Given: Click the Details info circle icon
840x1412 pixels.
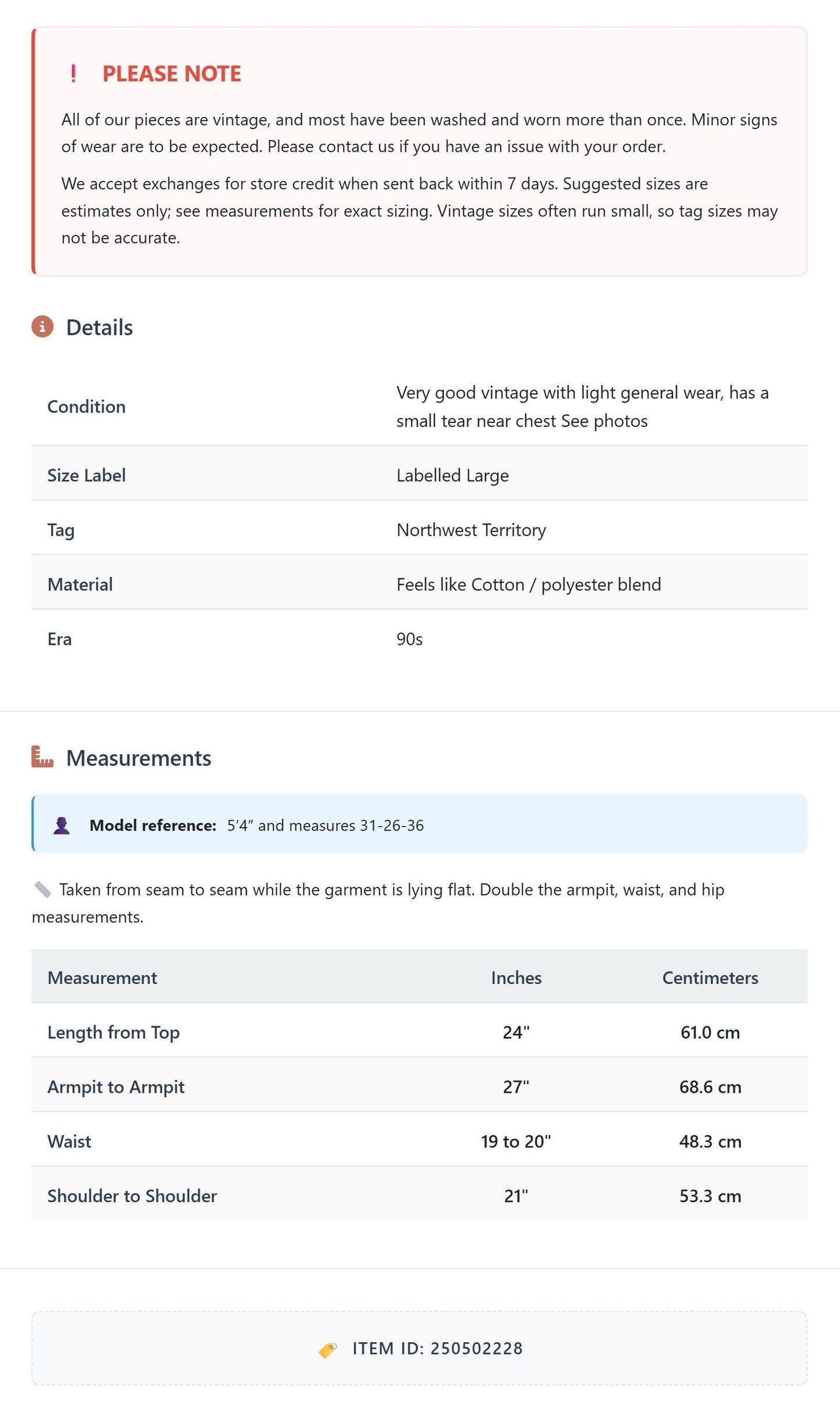Looking at the screenshot, I should coord(42,327).
